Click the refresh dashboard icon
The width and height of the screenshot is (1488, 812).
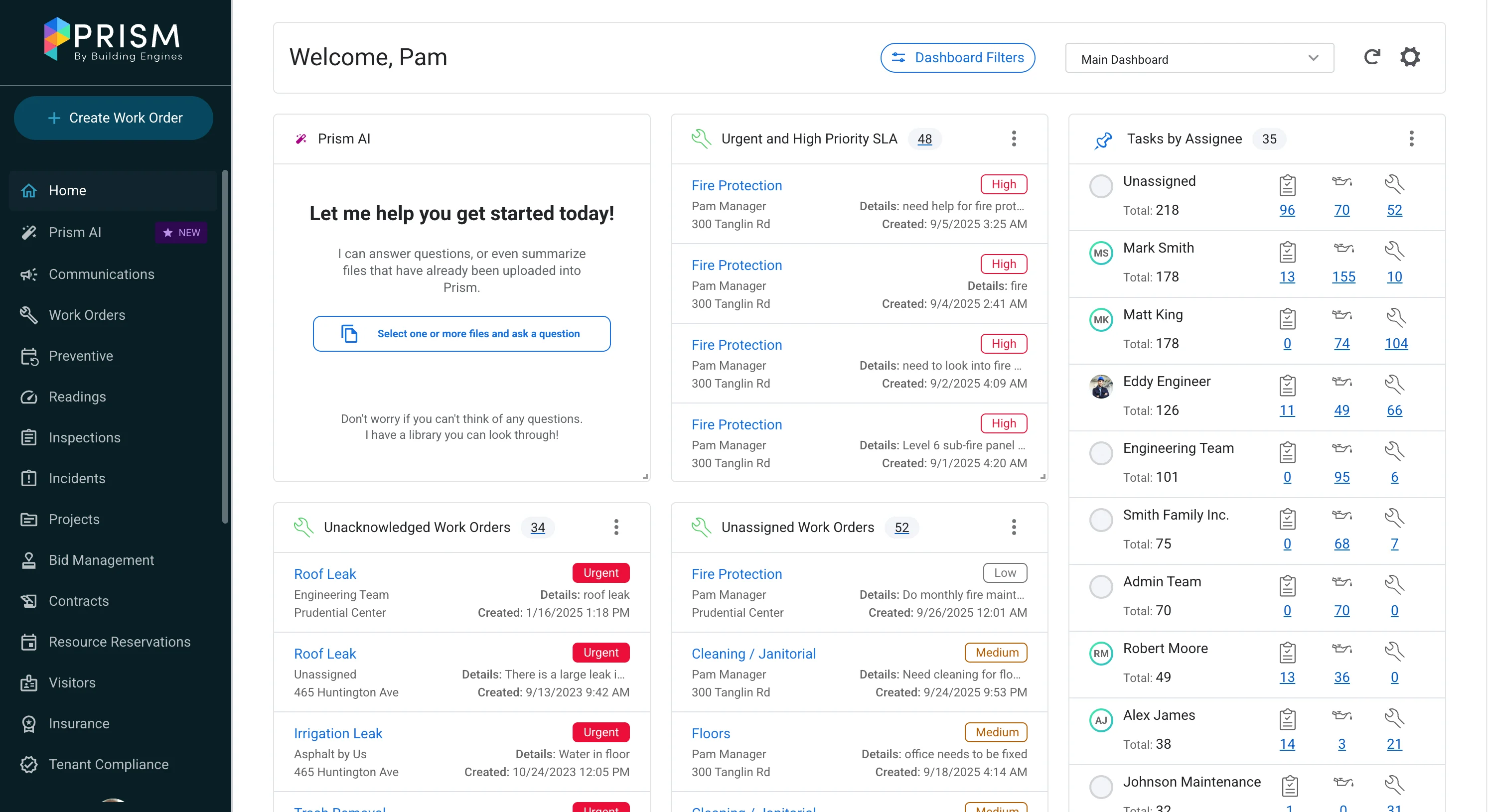(x=1372, y=57)
